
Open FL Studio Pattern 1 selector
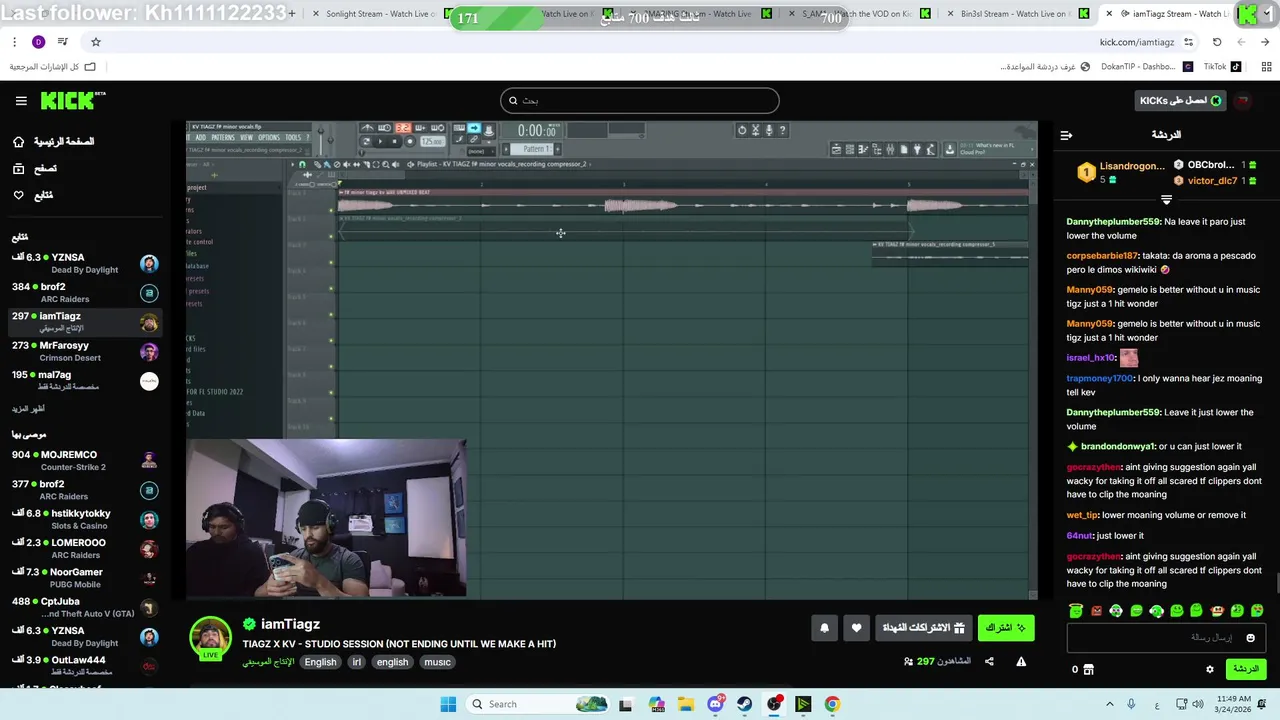coord(536,149)
